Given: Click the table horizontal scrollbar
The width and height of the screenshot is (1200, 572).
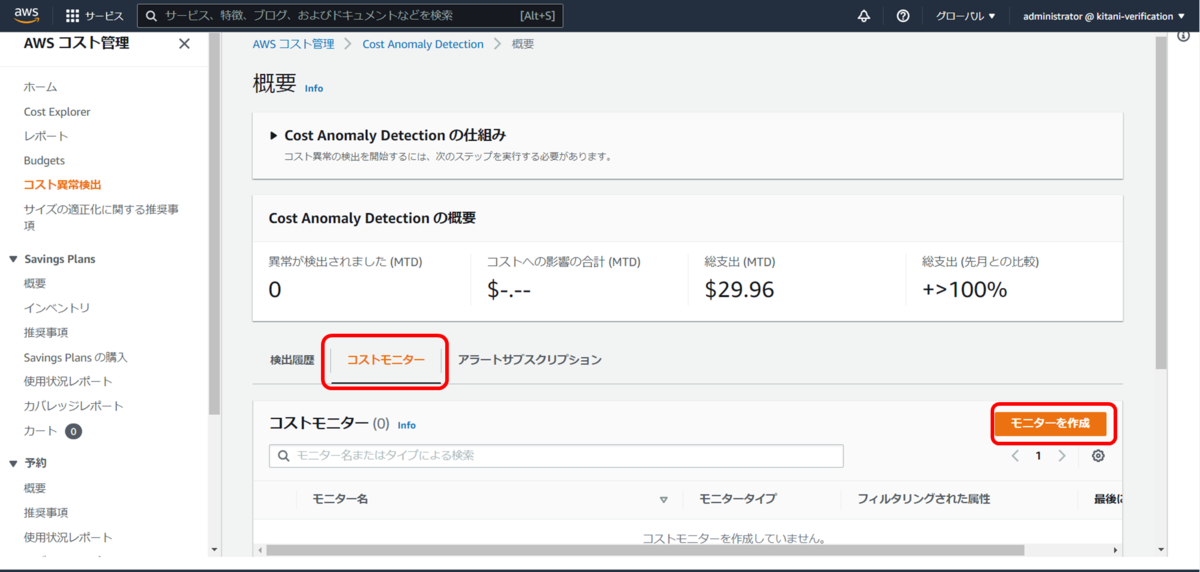Looking at the screenshot, I should click(646, 550).
